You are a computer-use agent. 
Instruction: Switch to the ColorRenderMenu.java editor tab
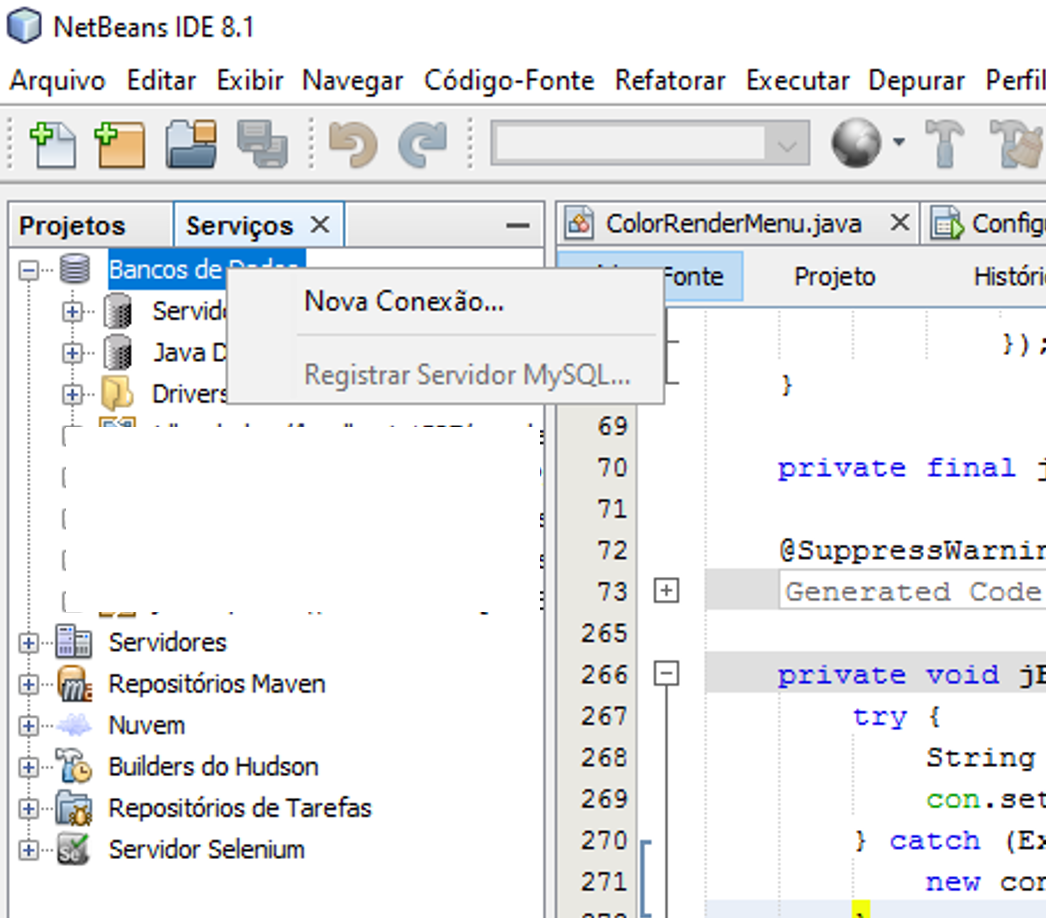click(x=734, y=223)
